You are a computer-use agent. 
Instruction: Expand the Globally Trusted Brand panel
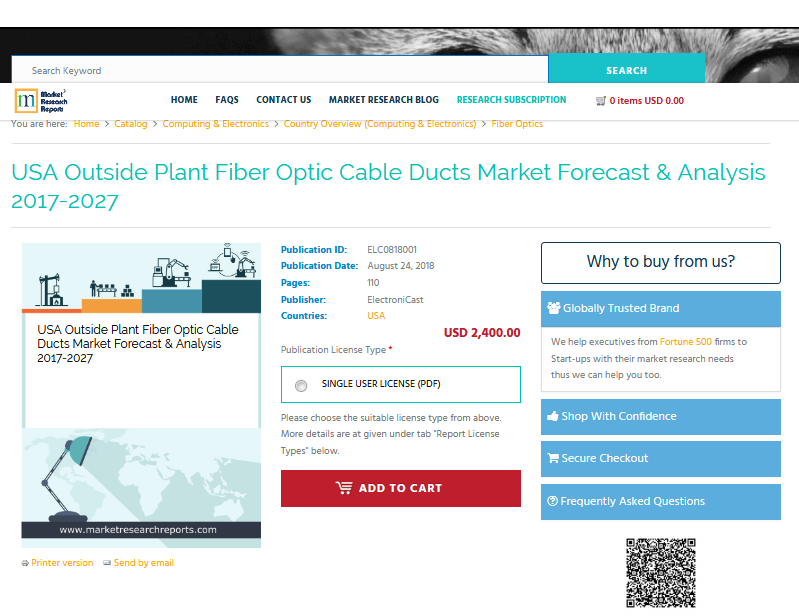(660, 309)
